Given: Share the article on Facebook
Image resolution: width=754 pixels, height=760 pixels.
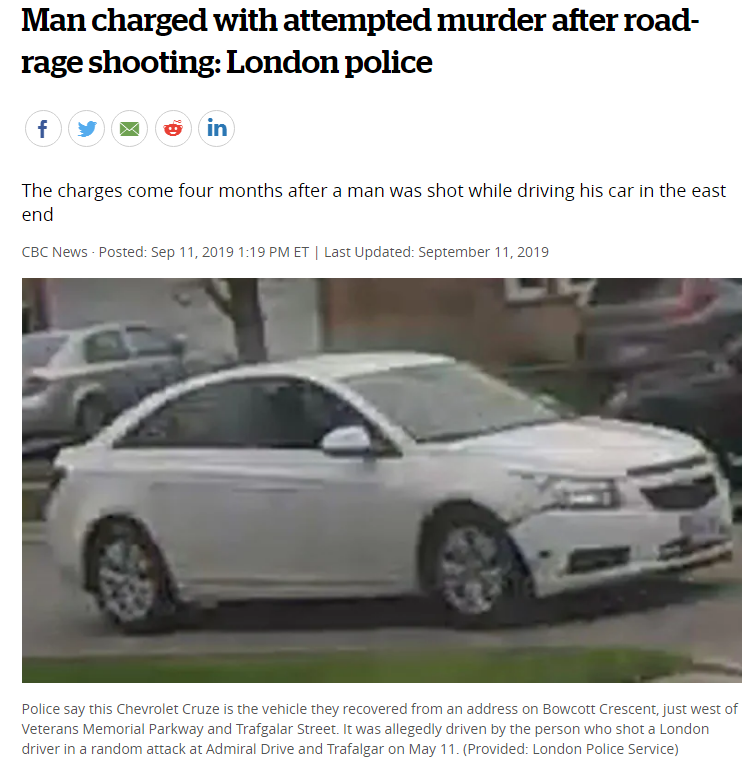Looking at the screenshot, I should coord(43,129).
